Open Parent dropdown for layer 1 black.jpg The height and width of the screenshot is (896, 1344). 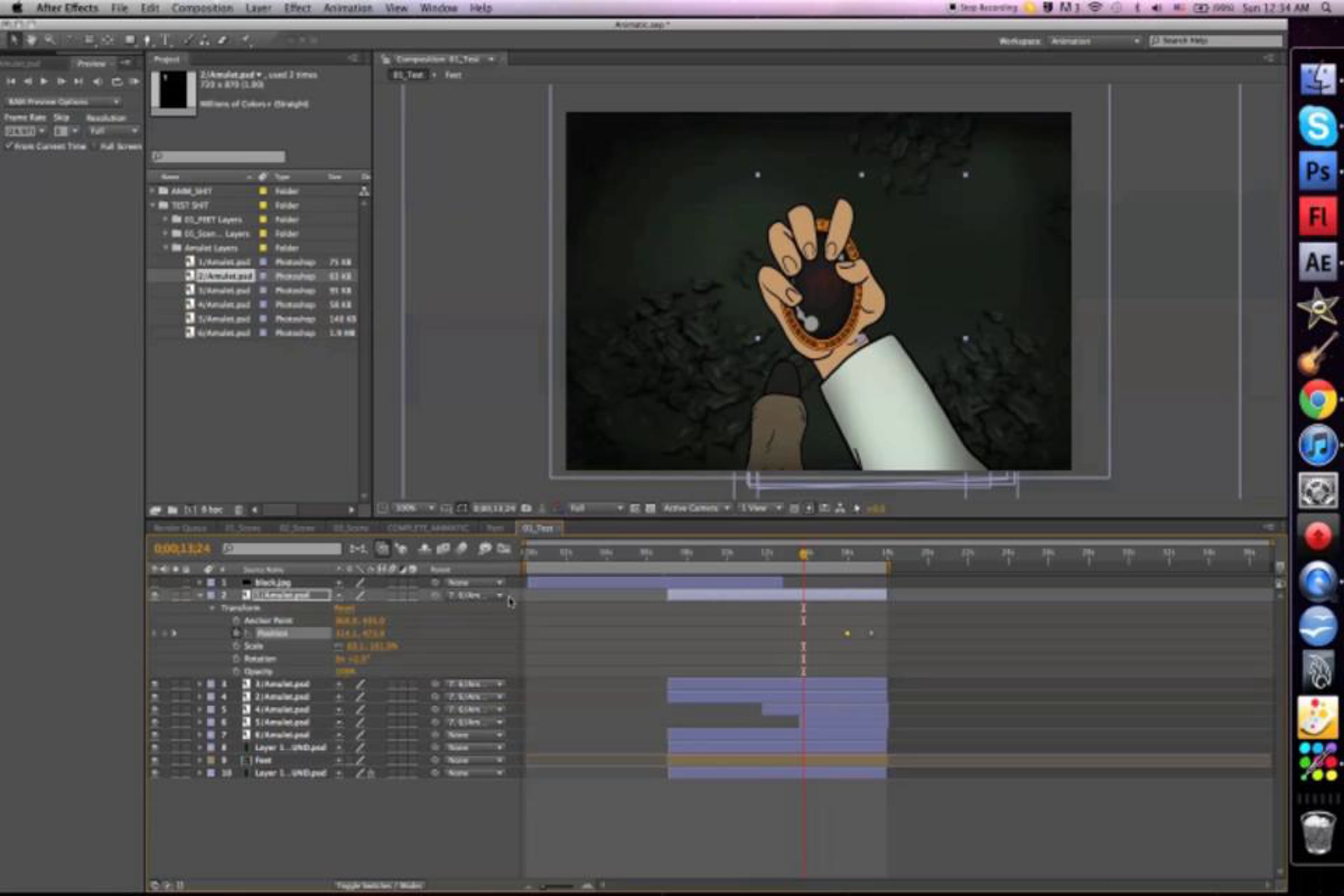point(475,583)
